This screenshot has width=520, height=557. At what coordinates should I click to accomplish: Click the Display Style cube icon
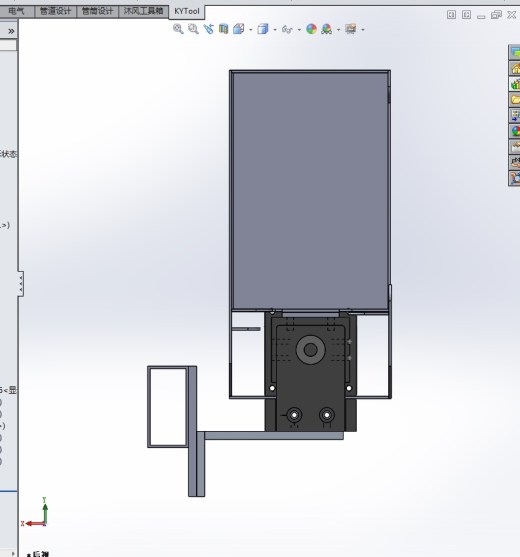pos(263,29)
